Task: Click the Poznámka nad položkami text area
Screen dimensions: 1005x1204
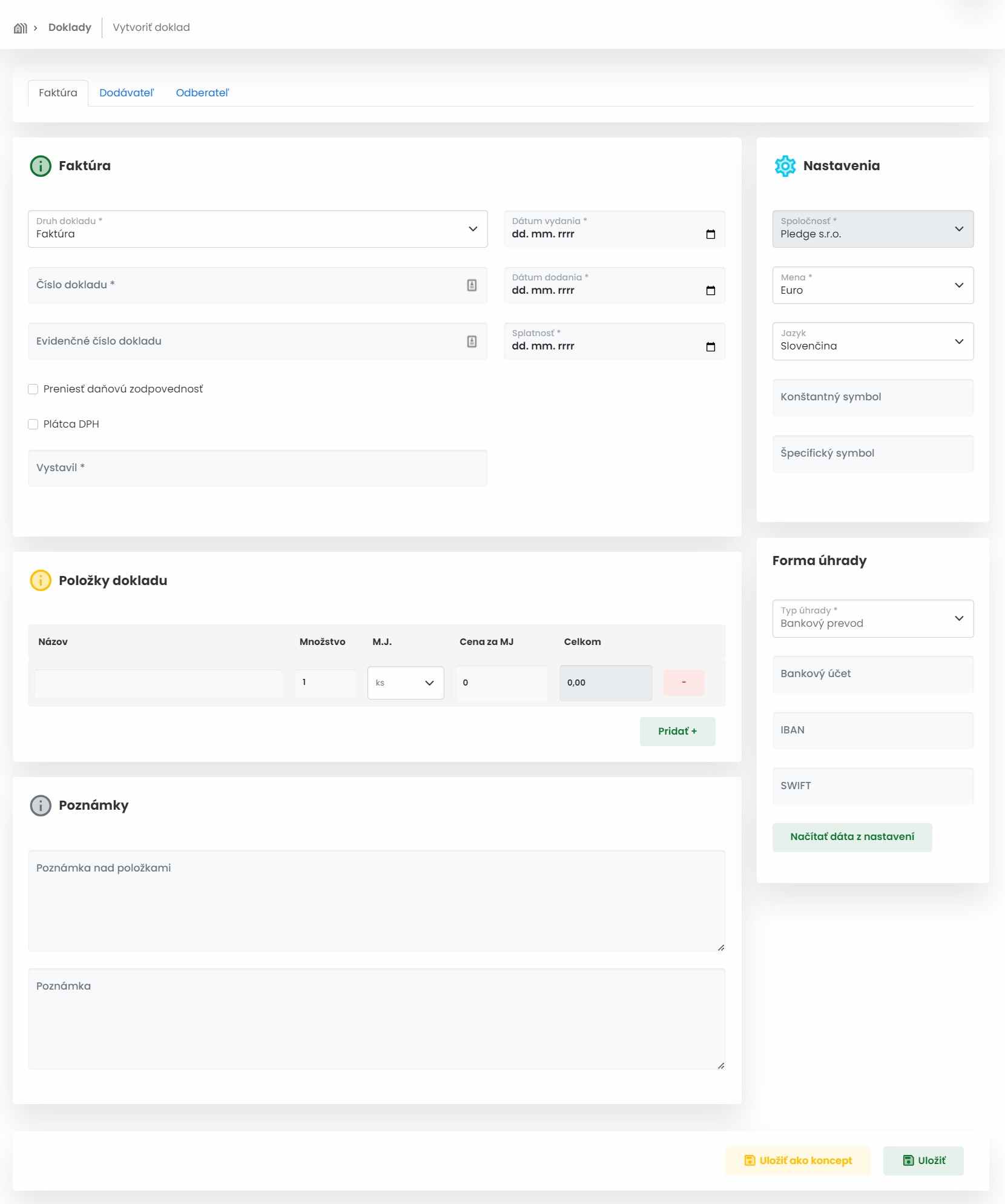Action: coord(377,901)
